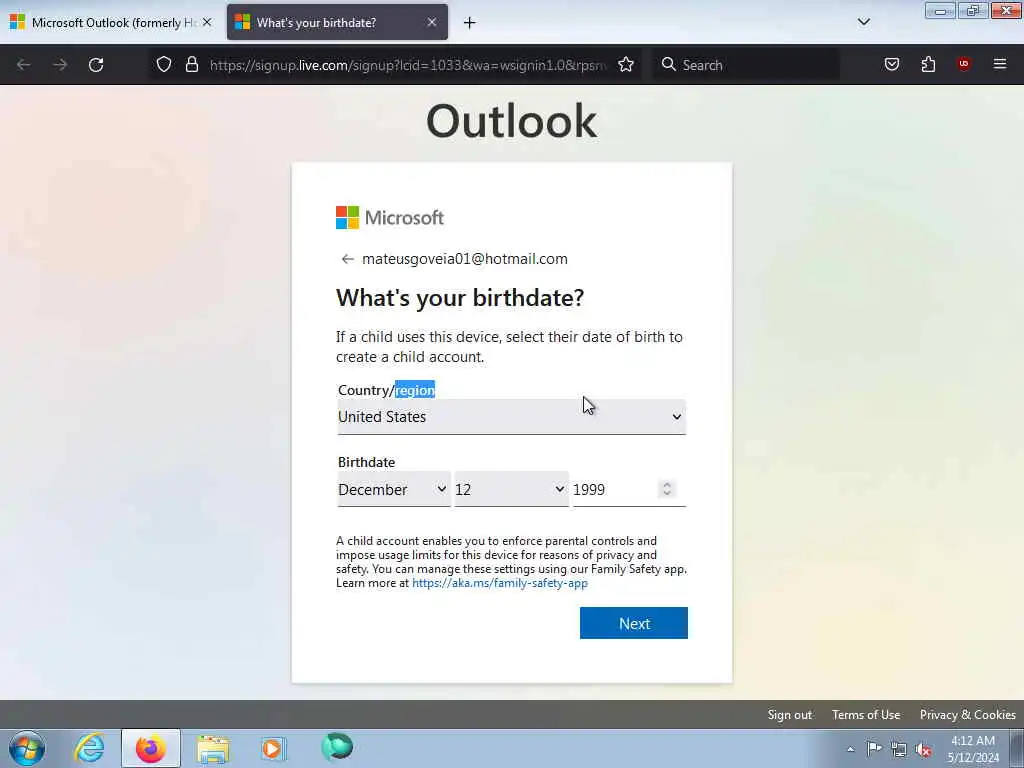Click mateusgoveia01@hotmail.com text
The height and width of the screenshot is (768, 1024).
[465, 259]
